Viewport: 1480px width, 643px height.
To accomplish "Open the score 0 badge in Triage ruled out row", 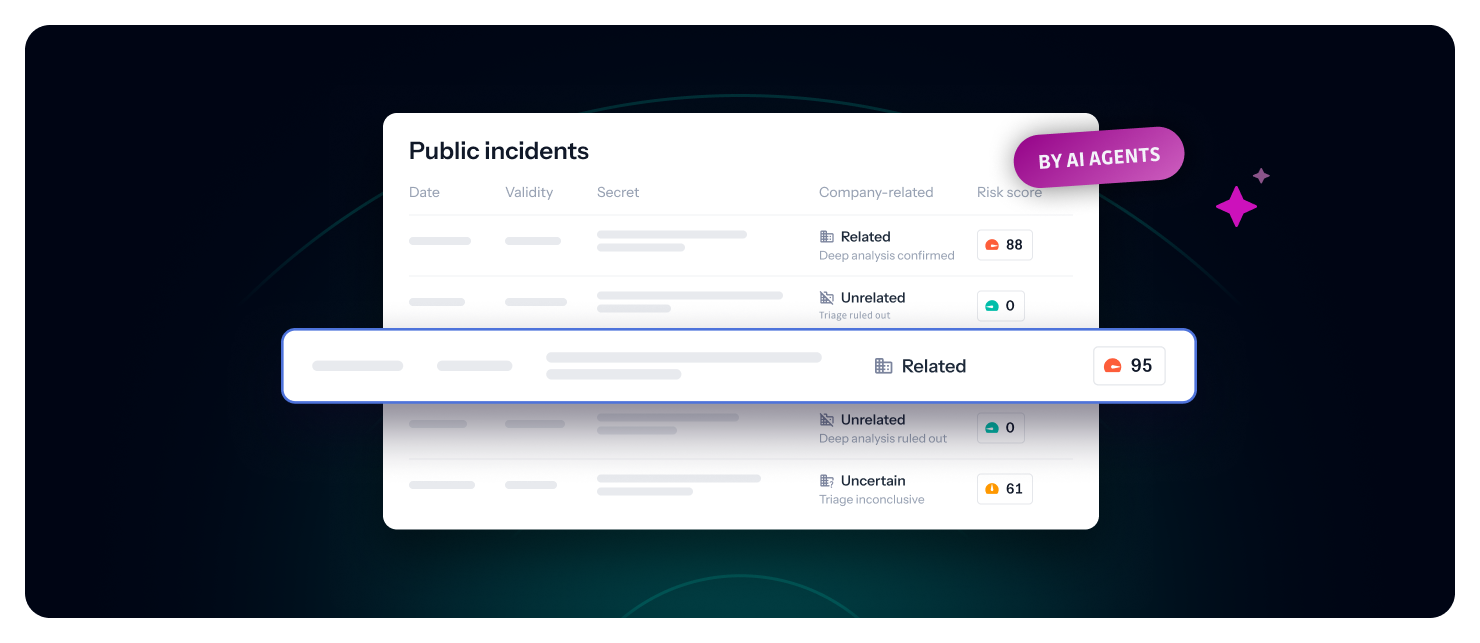I will point(1001,306).
